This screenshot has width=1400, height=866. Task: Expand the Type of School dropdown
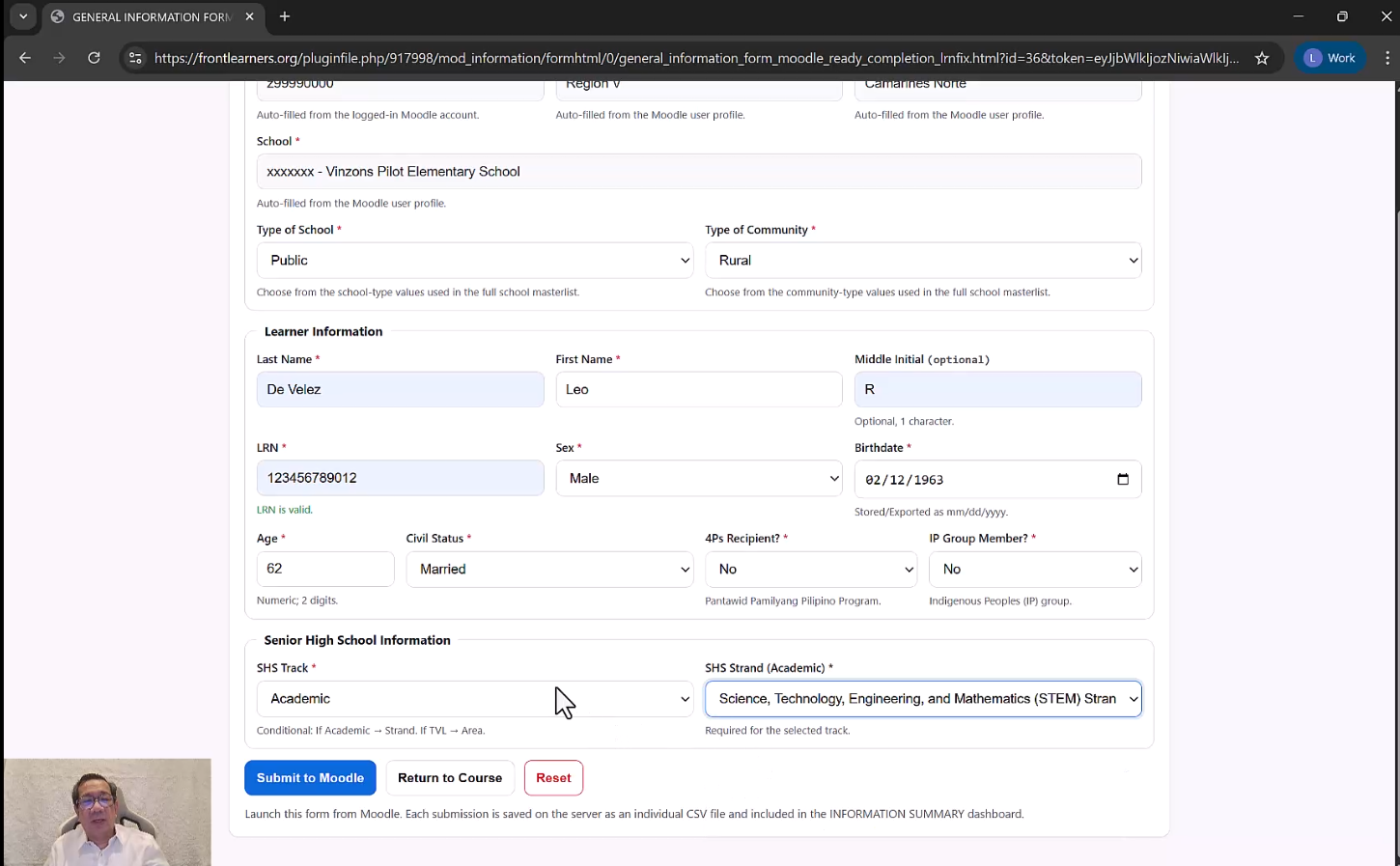[474, 261]
